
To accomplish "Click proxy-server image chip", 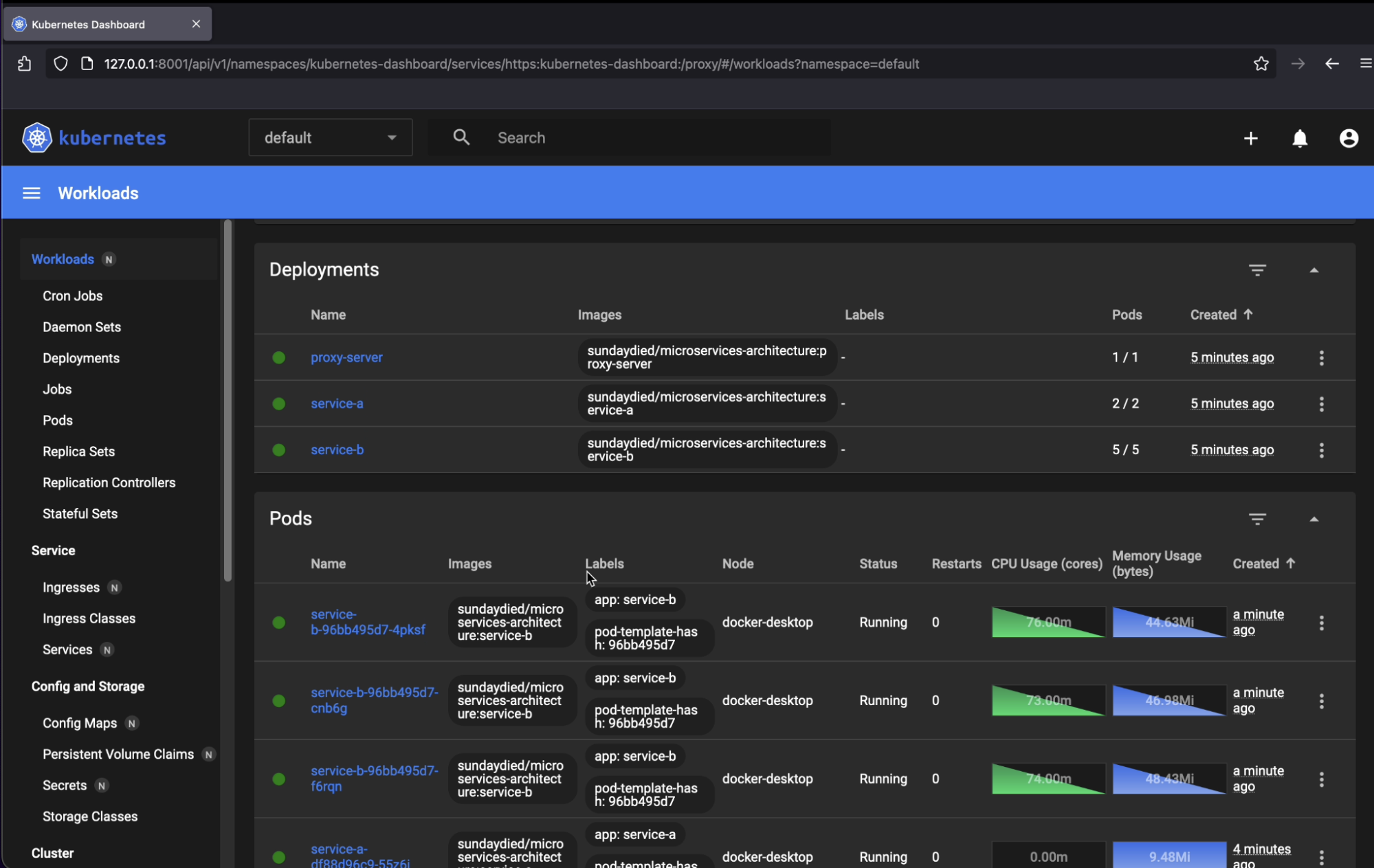I will [707, 357].
